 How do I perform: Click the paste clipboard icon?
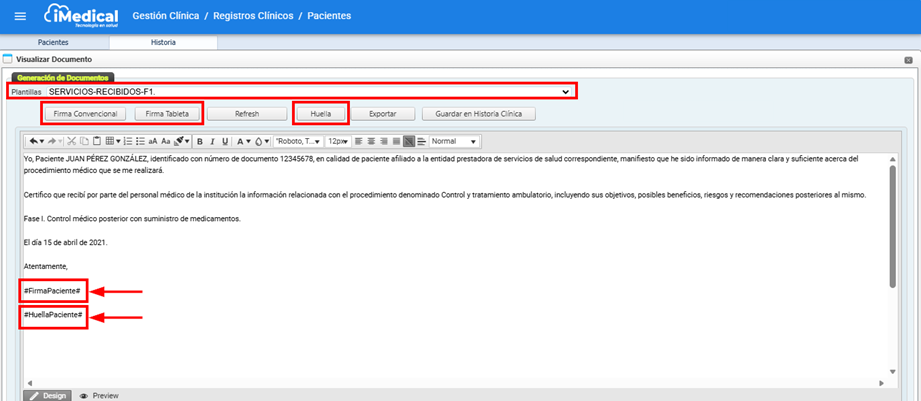point(97,141)
